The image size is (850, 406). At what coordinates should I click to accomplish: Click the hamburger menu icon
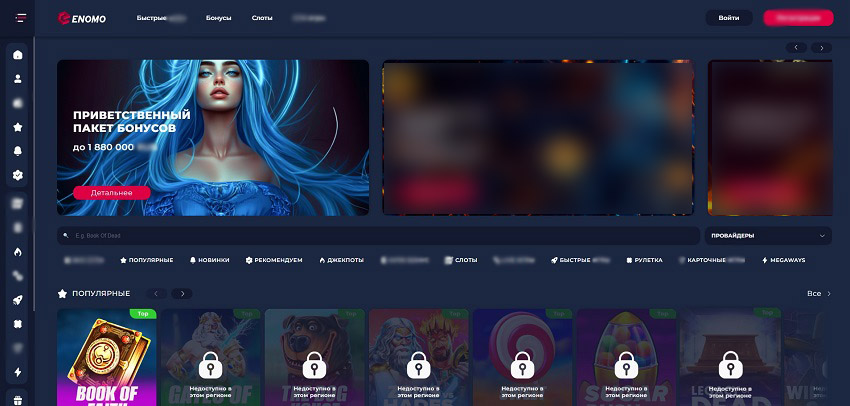click(18, 18)
